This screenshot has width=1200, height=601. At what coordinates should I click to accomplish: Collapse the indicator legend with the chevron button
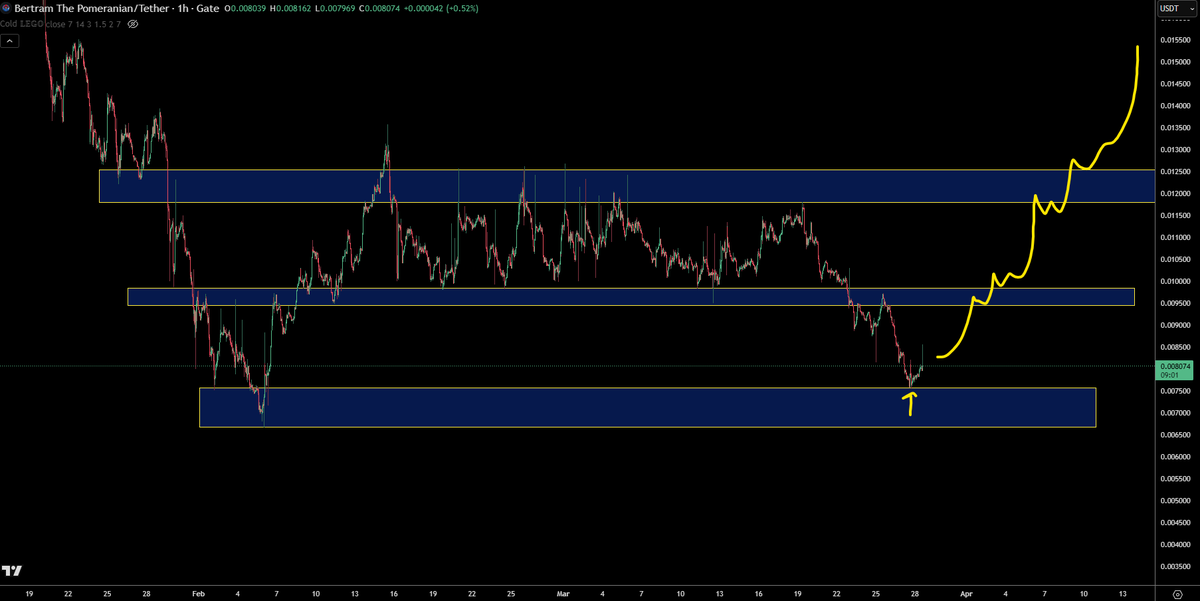(10, 41)
